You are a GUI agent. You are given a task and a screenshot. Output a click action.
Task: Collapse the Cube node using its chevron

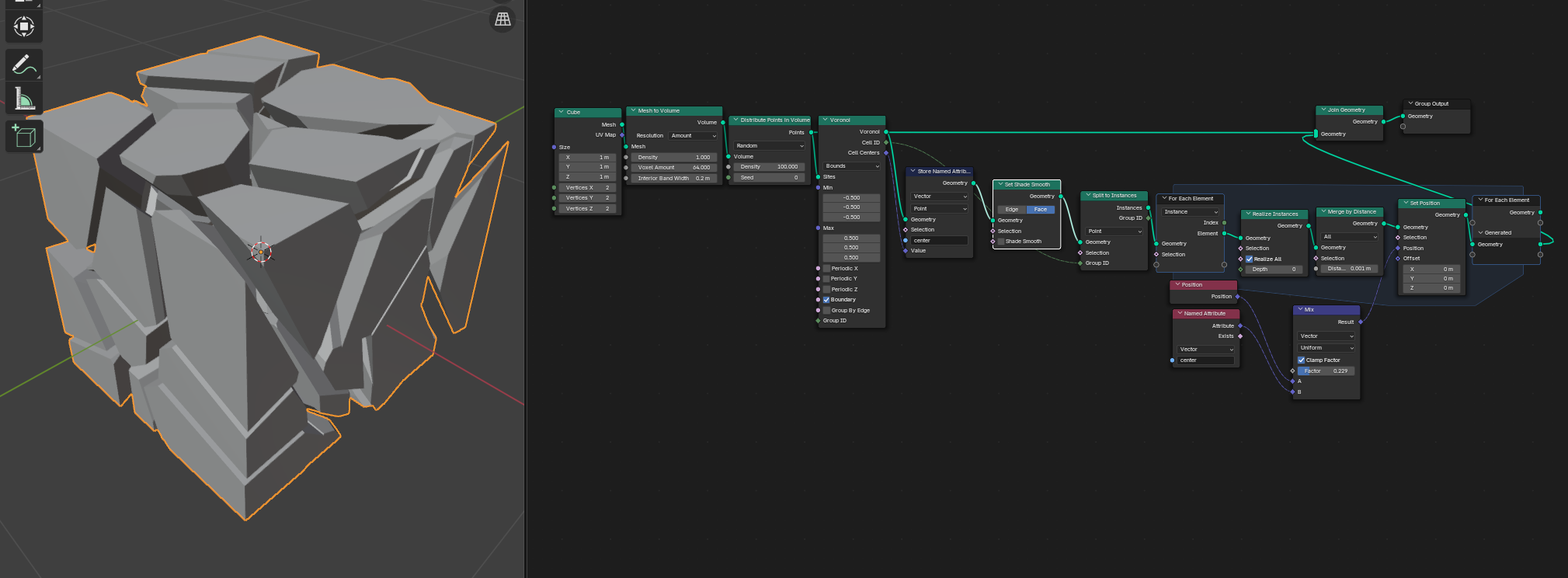click(x=561, y=112)
